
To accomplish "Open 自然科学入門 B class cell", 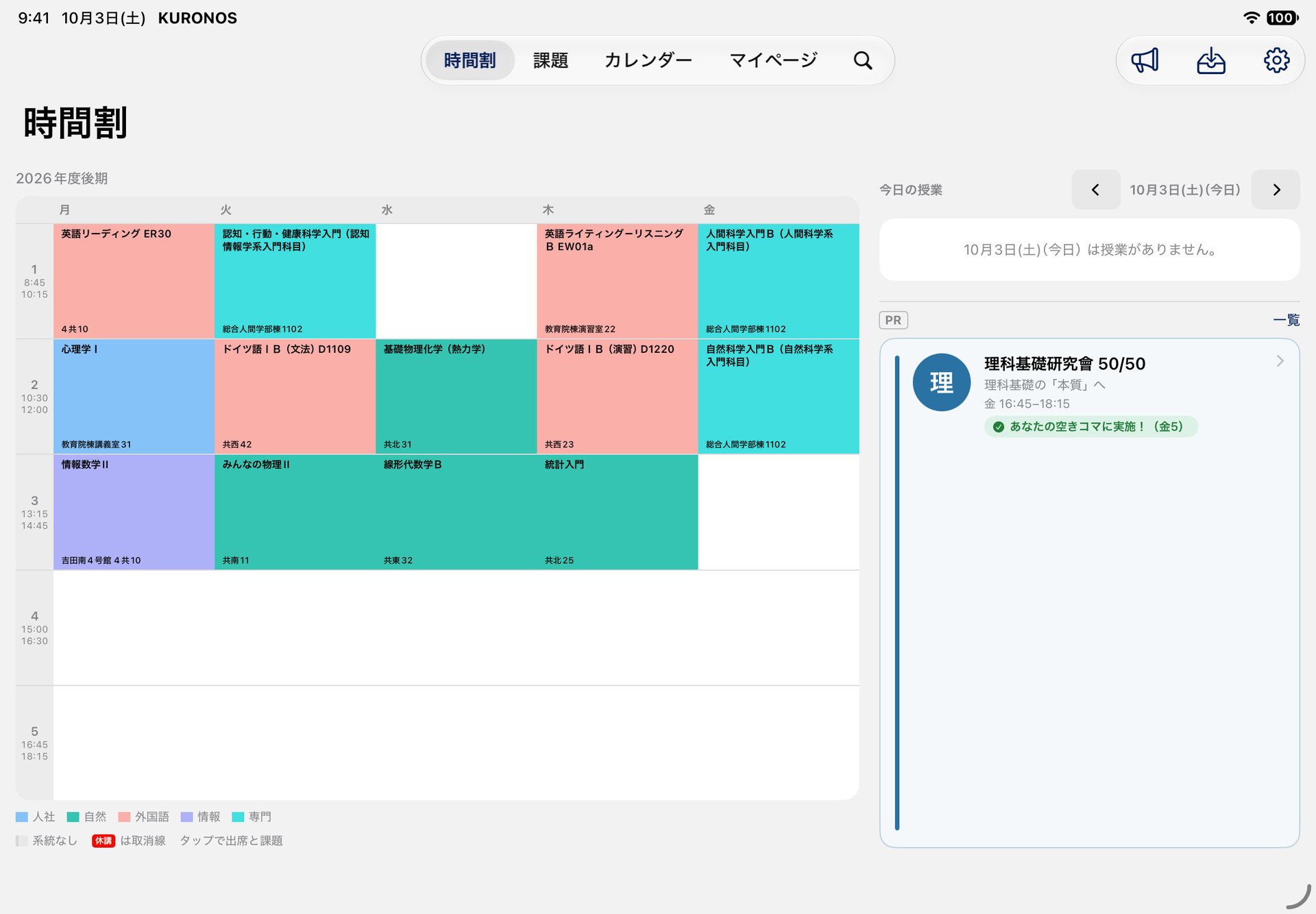I will 779,396.
